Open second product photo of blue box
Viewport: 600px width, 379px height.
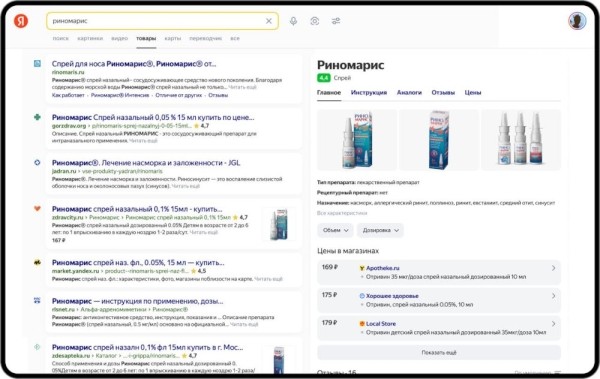(x=439, y=140)
